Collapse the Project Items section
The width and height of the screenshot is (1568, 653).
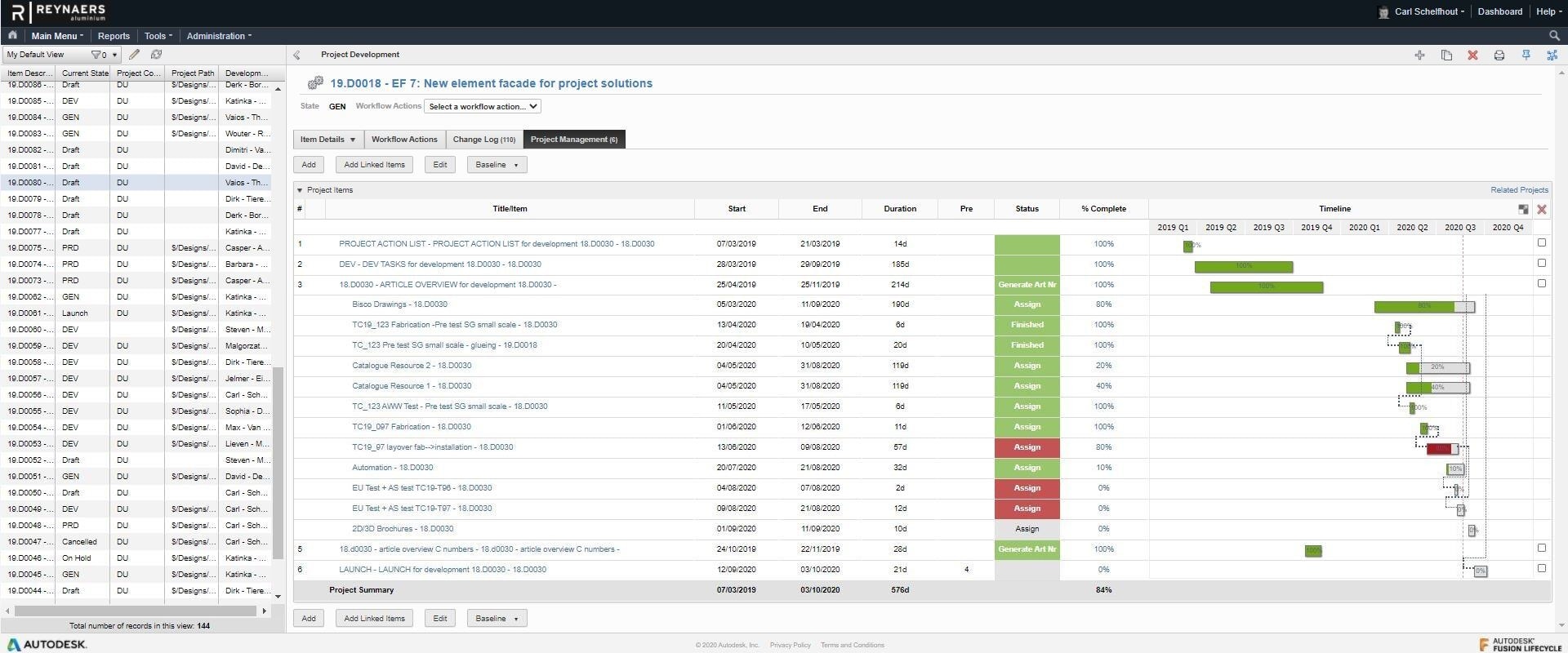coord(300,190)
